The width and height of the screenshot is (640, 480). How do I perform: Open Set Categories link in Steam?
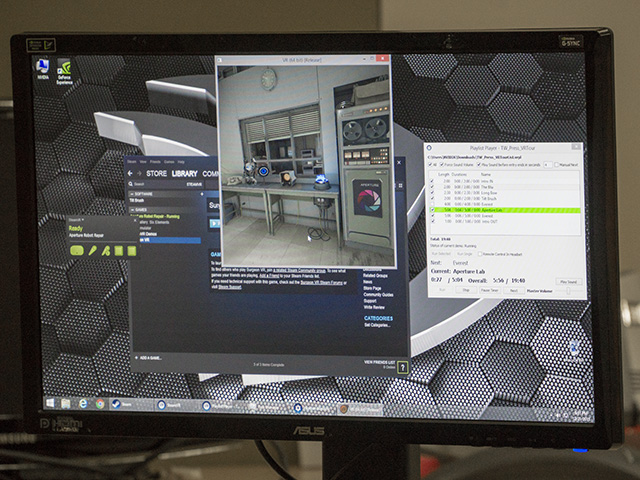(377, 325)
